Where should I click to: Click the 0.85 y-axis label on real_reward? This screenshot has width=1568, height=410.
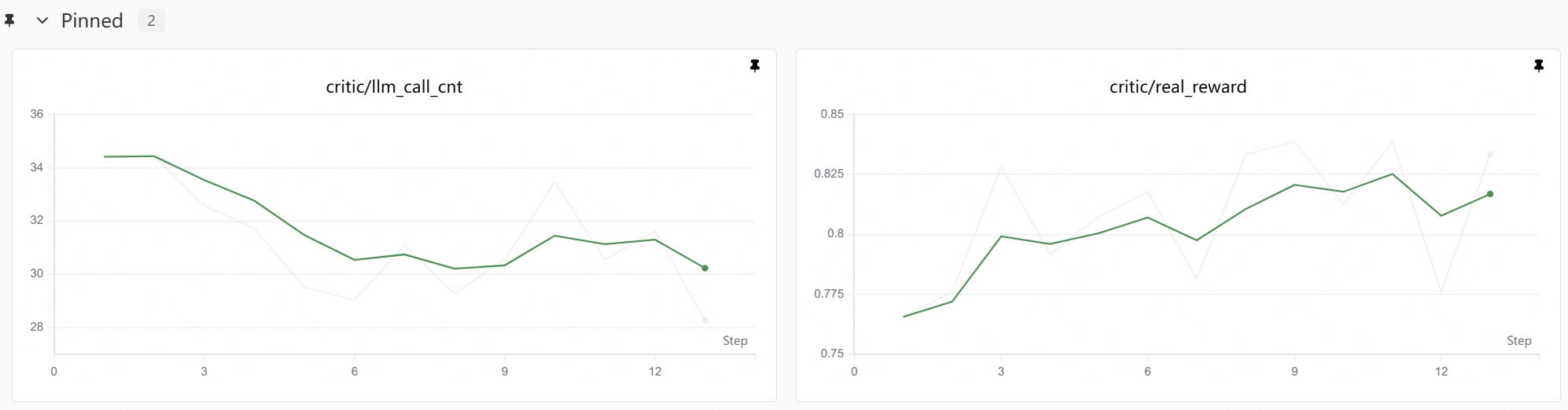832,114
